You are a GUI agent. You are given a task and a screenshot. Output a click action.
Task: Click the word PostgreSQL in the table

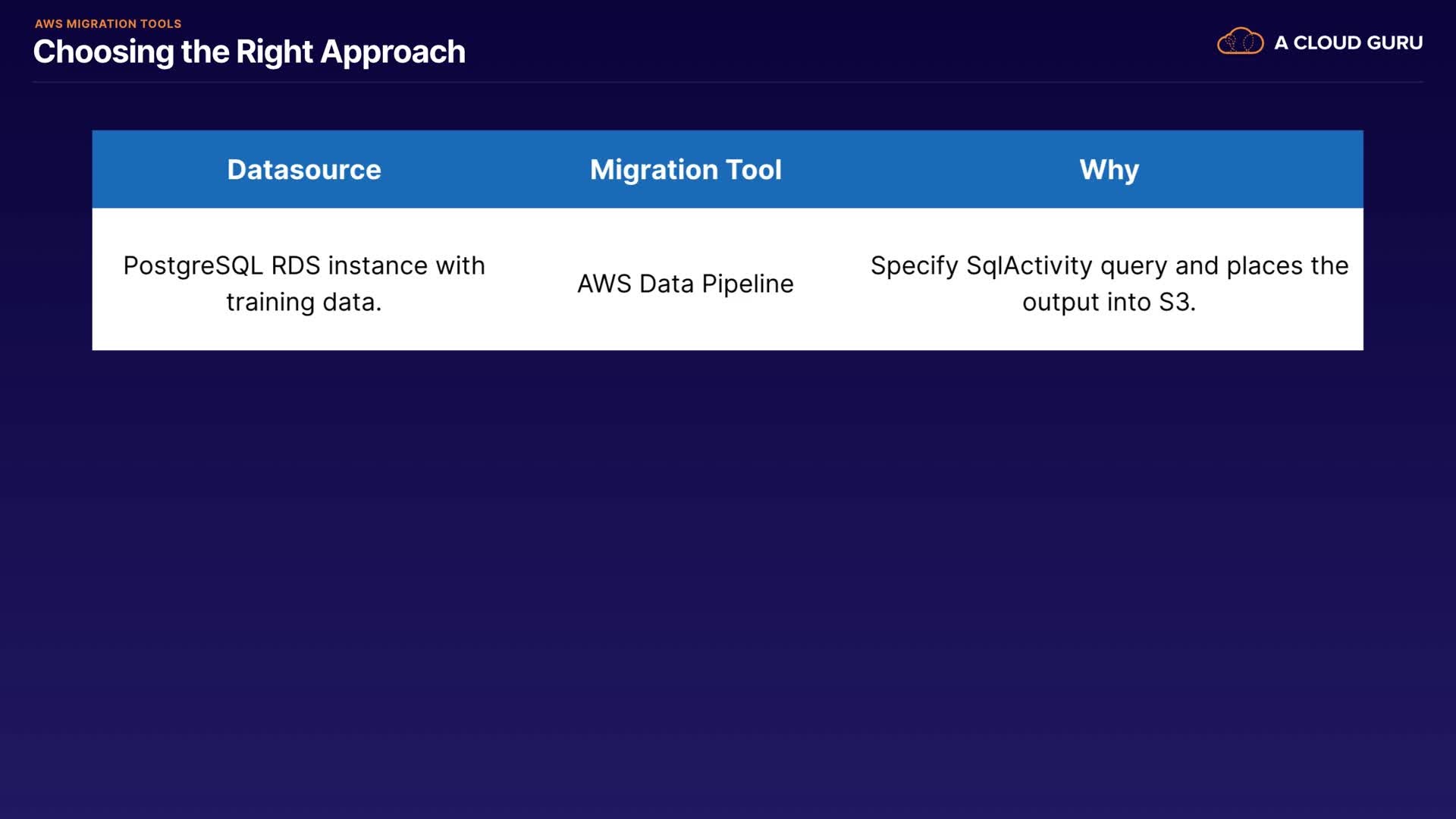click(x=193, y=265)
